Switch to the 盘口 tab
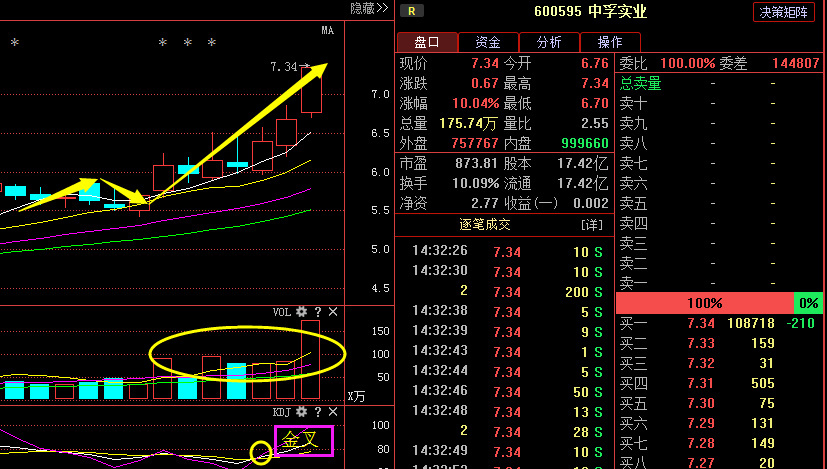Viewport: 827px width, 469px height. coord(427,42)
